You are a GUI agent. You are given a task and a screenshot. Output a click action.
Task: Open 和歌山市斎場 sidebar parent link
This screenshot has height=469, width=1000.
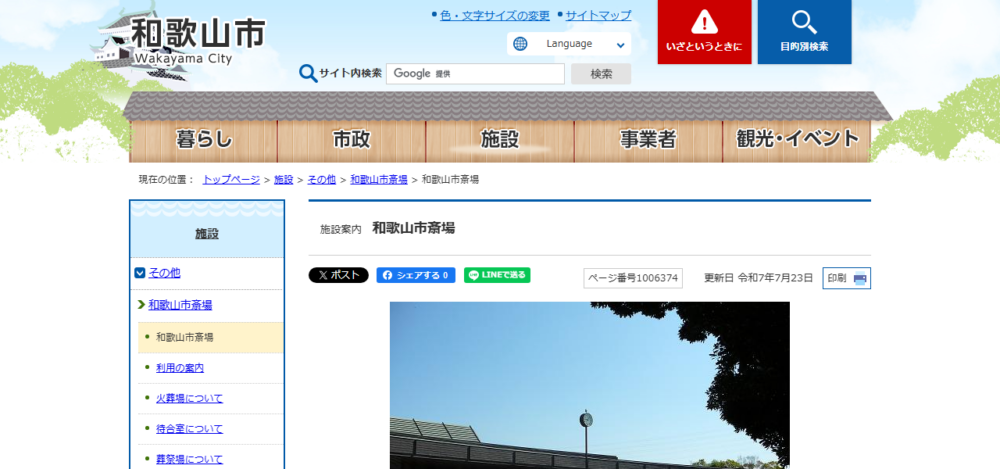tap(180, 305)
